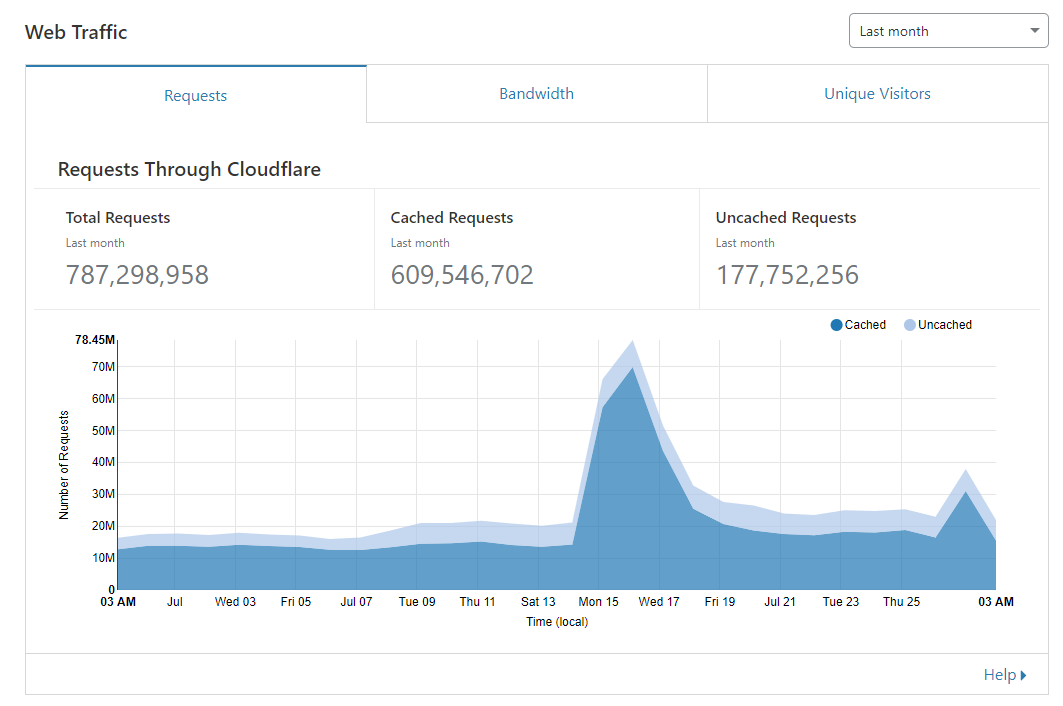Click the Mon 15 x-axis label
Viewport: 1063px width, 706px height.
click(x=599, y=602)
